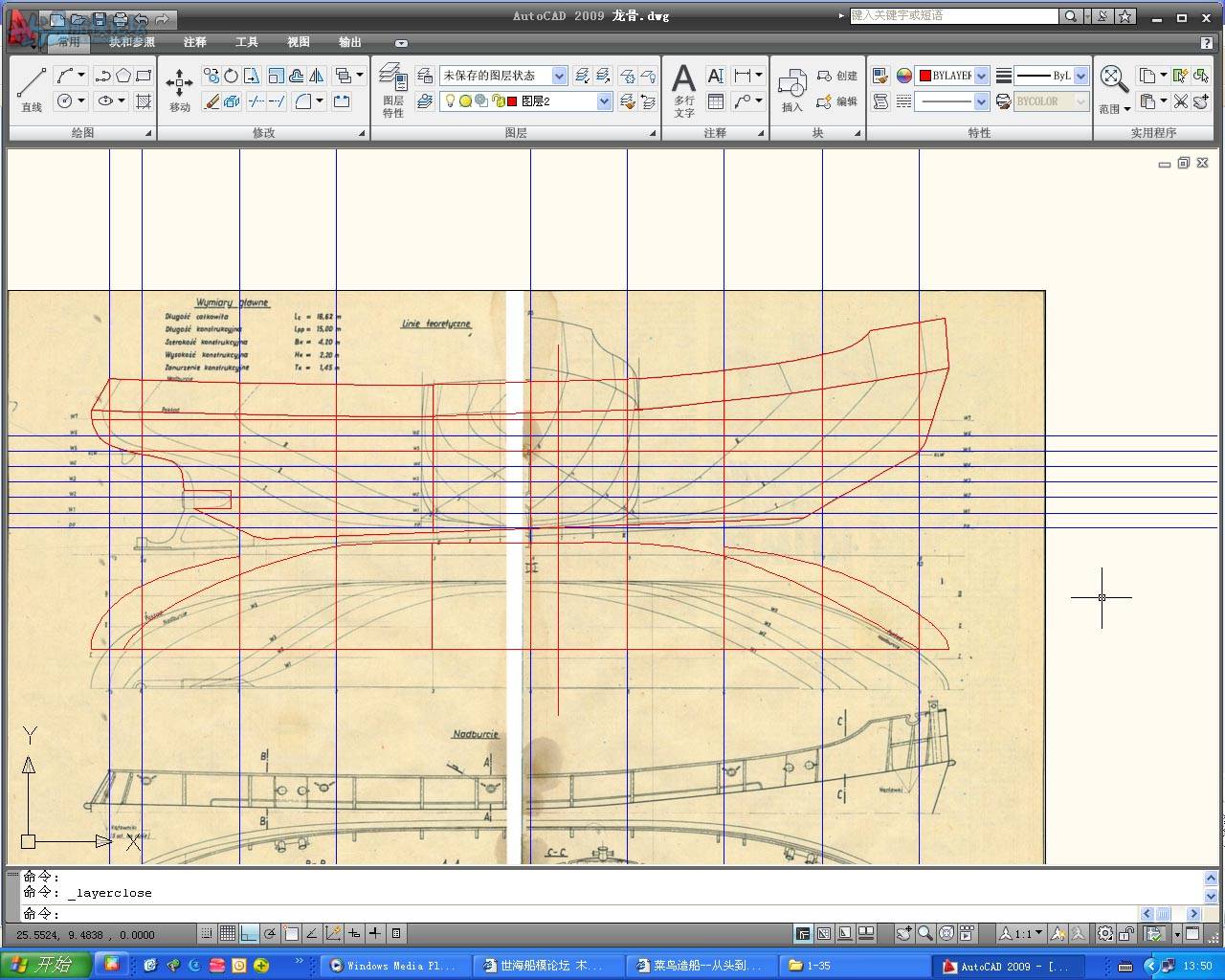Click the color wheel icon in 特性 panel

[x=903, y=76]
